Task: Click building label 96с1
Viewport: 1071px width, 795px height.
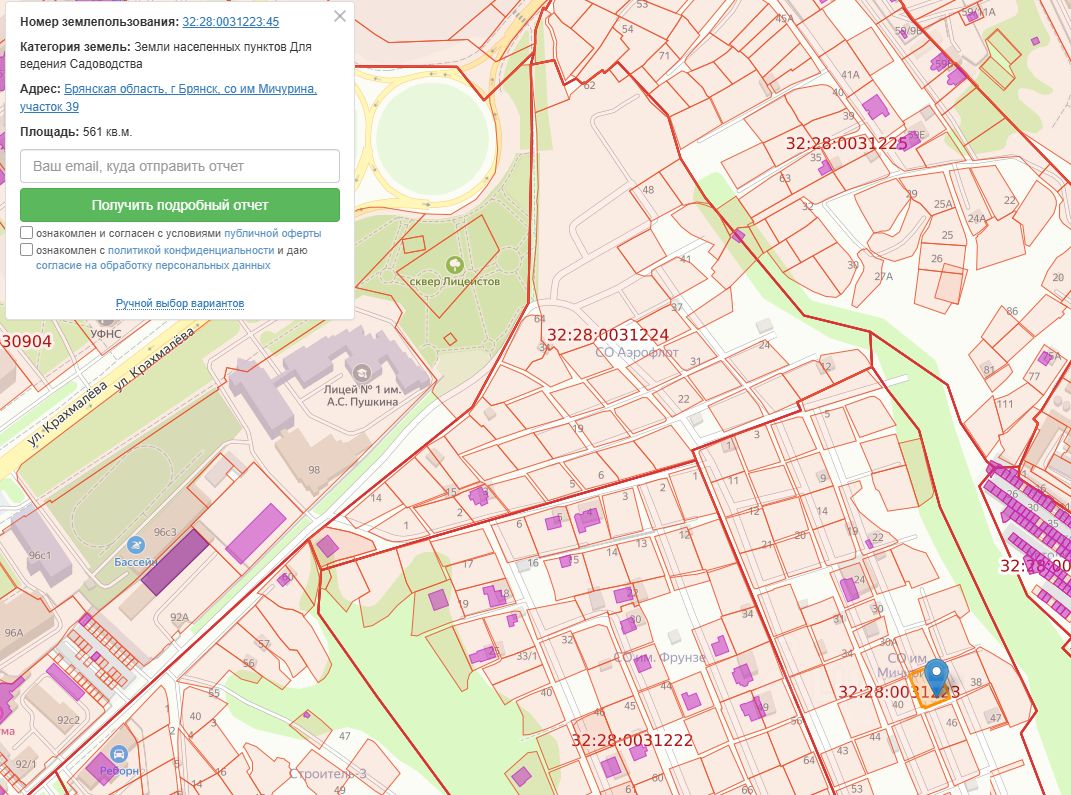Action: 40,555
